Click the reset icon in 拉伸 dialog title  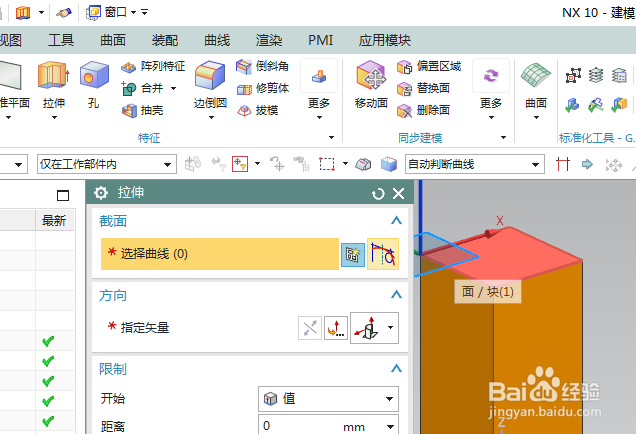point(378,194)
